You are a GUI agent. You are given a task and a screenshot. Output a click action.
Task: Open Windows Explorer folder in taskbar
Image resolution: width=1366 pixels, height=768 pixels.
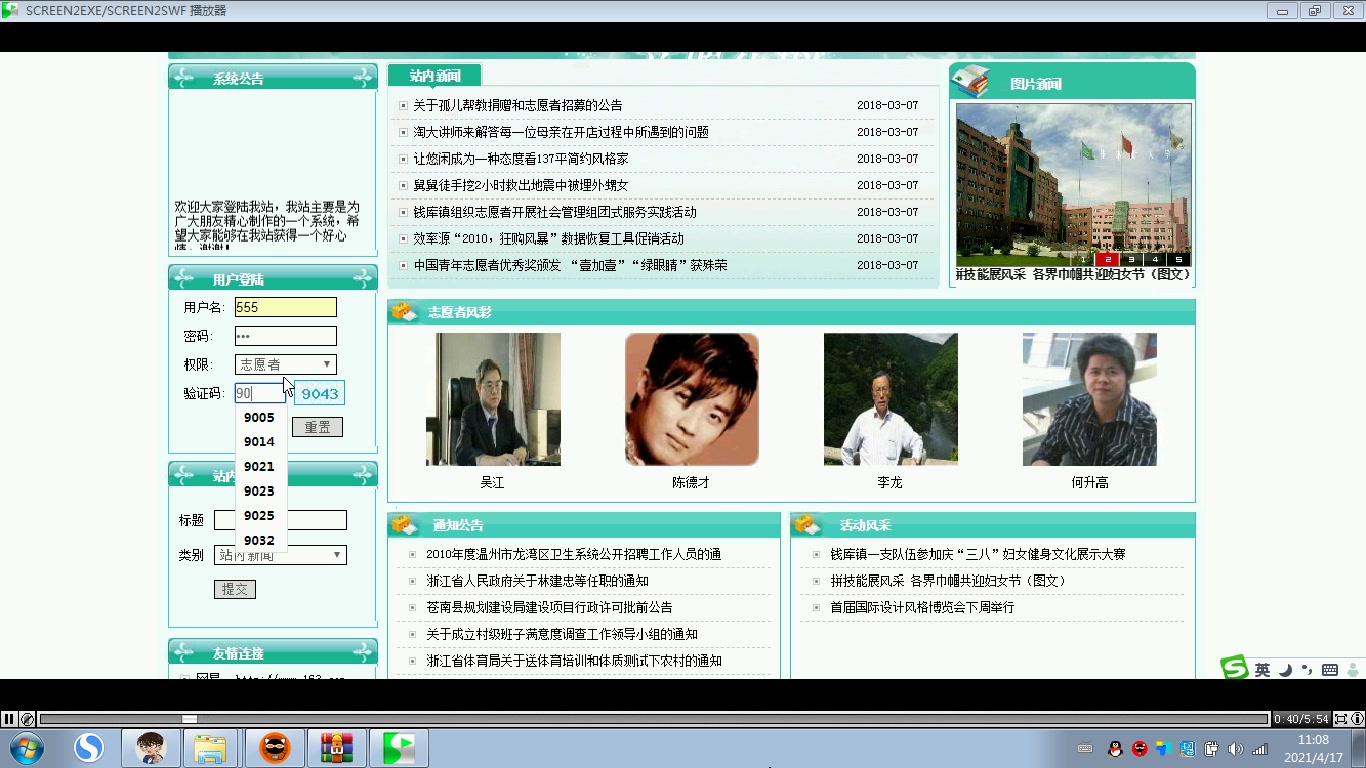tap(211, 748)
